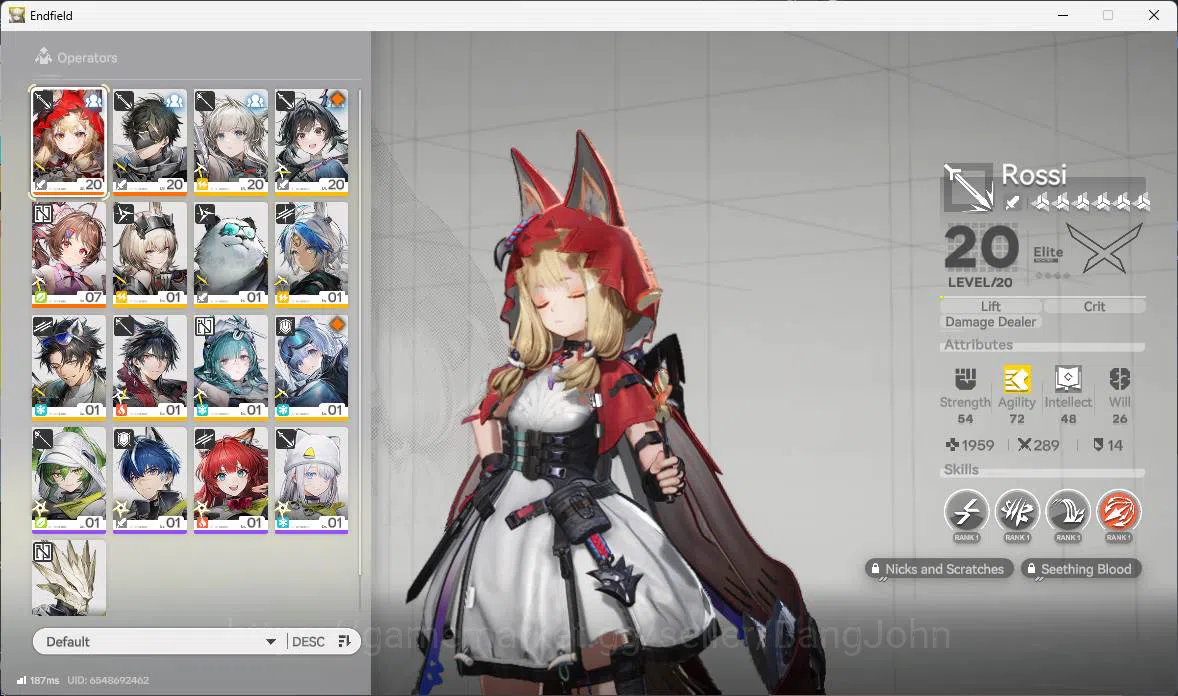
Task: Click the crossed blades Elite emblem
Action: (x=1104, y=248)
